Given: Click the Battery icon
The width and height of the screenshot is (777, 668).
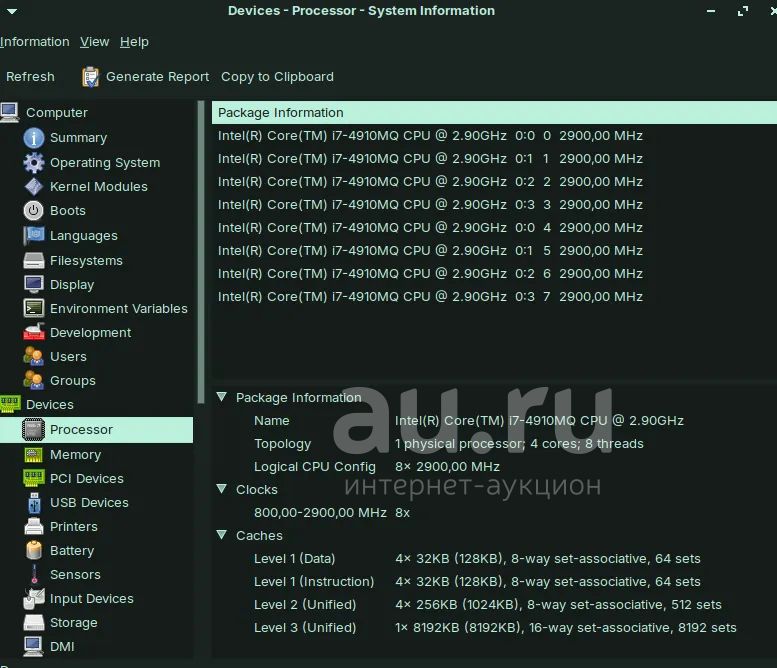Looking at the screenshot, I should tap(34, 550).
